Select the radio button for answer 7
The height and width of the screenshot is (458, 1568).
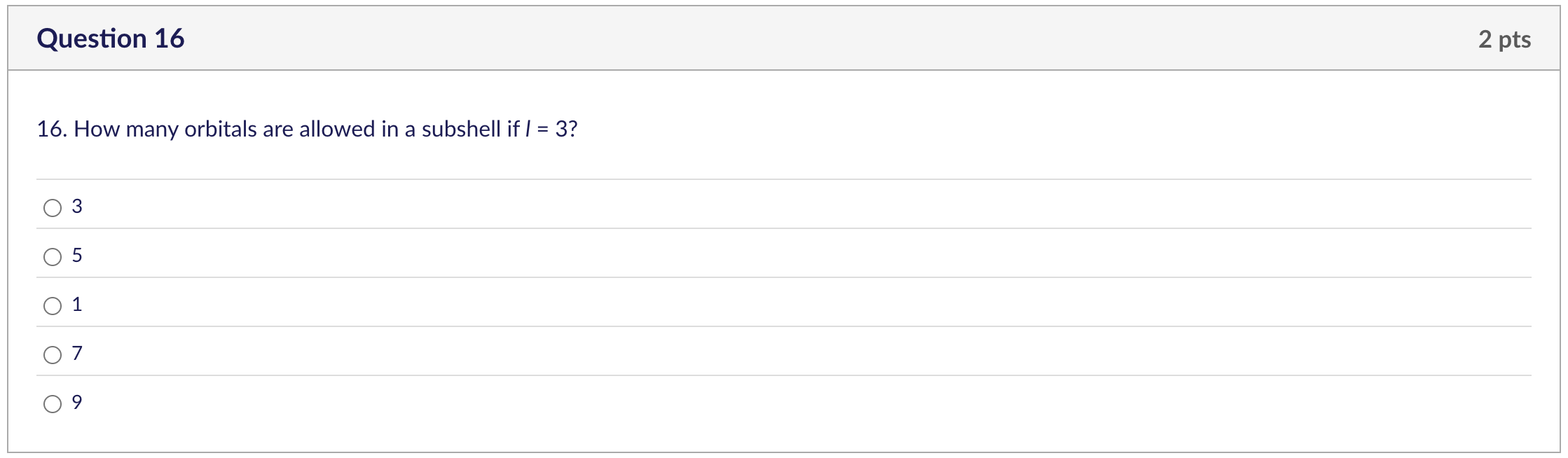click(x=53, y=353)
